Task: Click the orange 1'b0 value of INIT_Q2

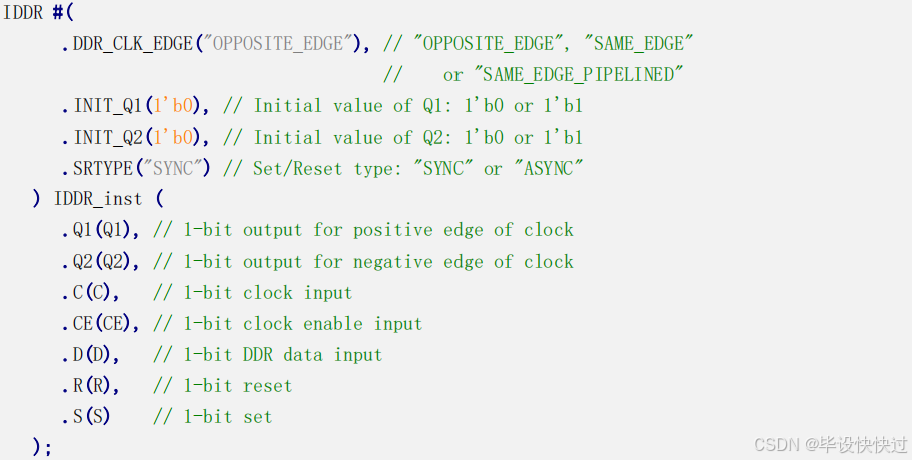Action: click(x=173, y=137)
